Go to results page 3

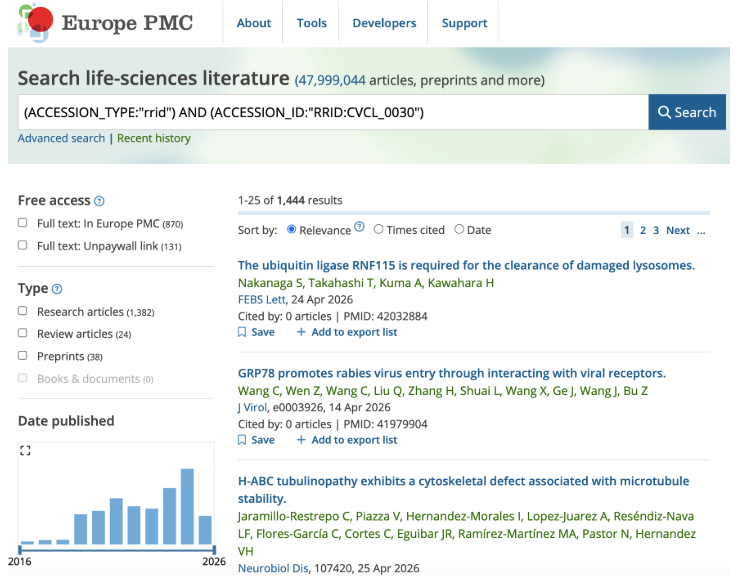[656, 230]
